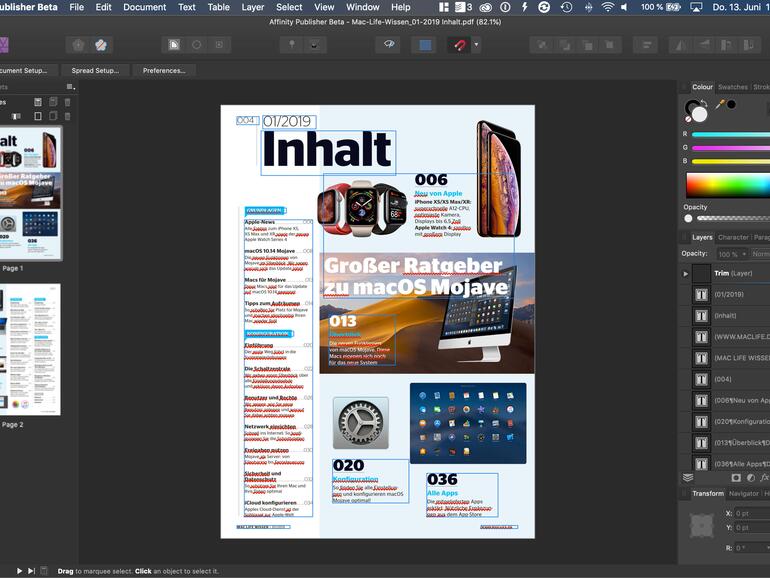Click the play button in status bar
Image resolution: width=770 pixels, height=578 pixels.
point(19,571)
